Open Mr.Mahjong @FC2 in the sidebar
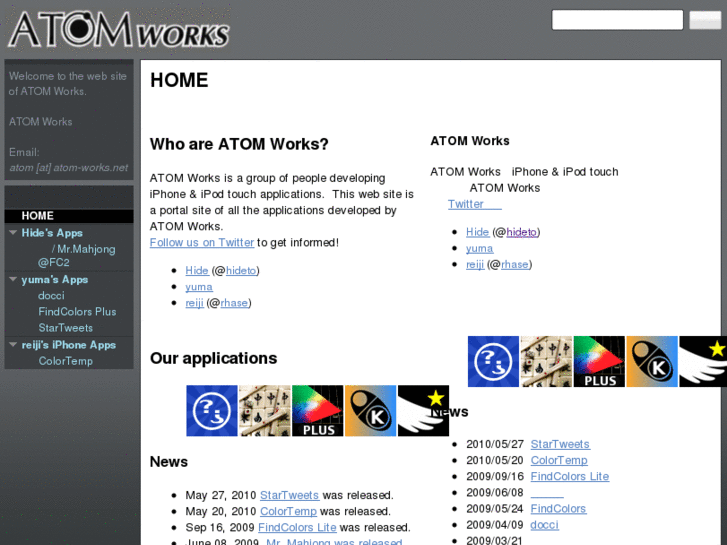 pos(77,256)
